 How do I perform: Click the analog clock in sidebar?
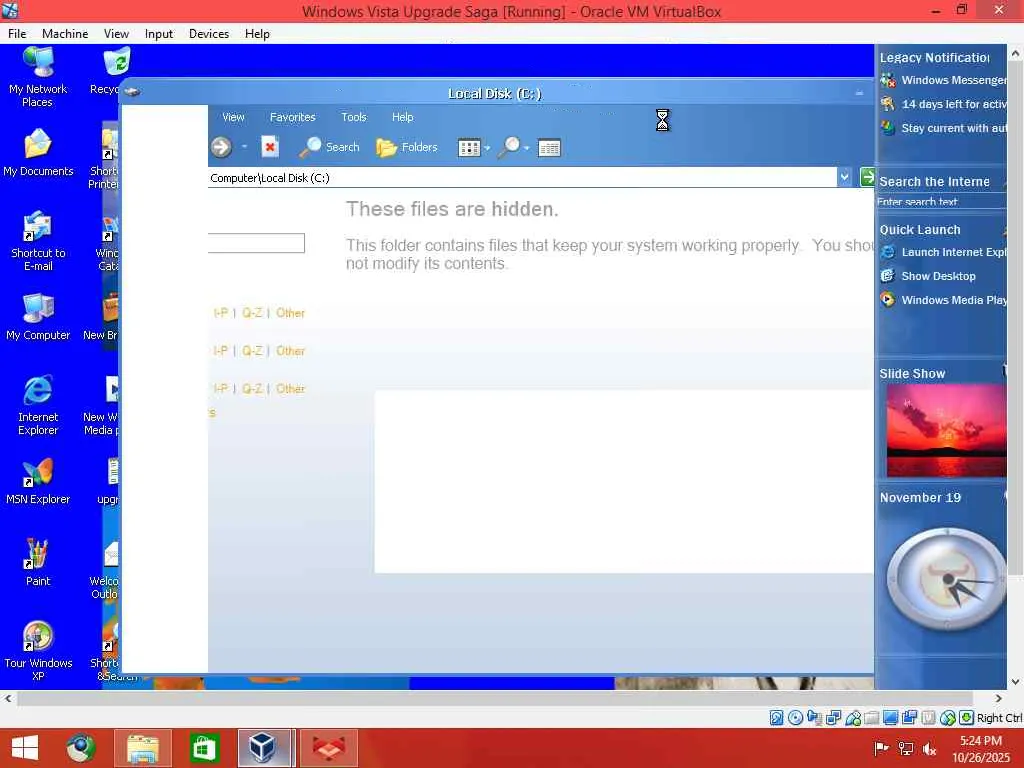(x=946, y=579)
